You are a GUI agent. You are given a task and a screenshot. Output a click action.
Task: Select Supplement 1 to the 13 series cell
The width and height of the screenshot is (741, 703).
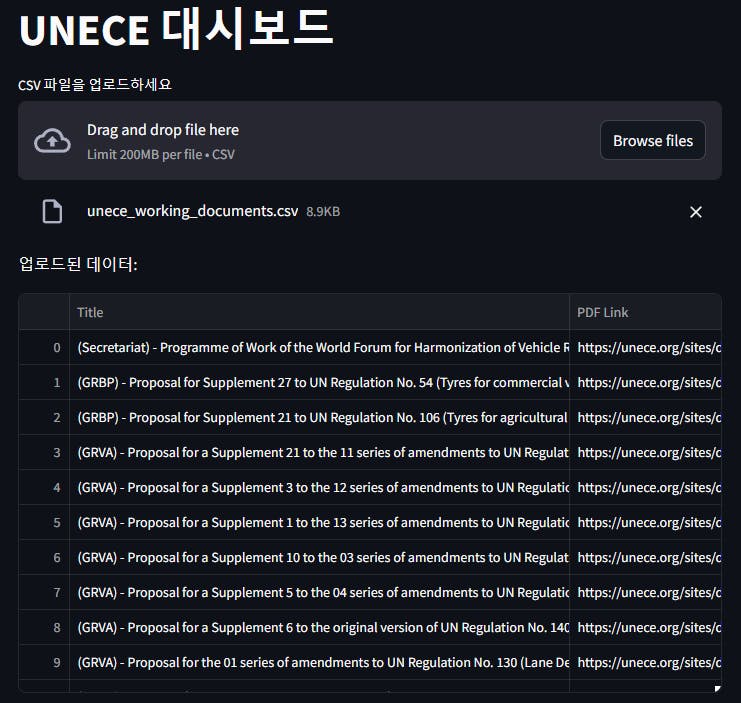coord(319,522)
